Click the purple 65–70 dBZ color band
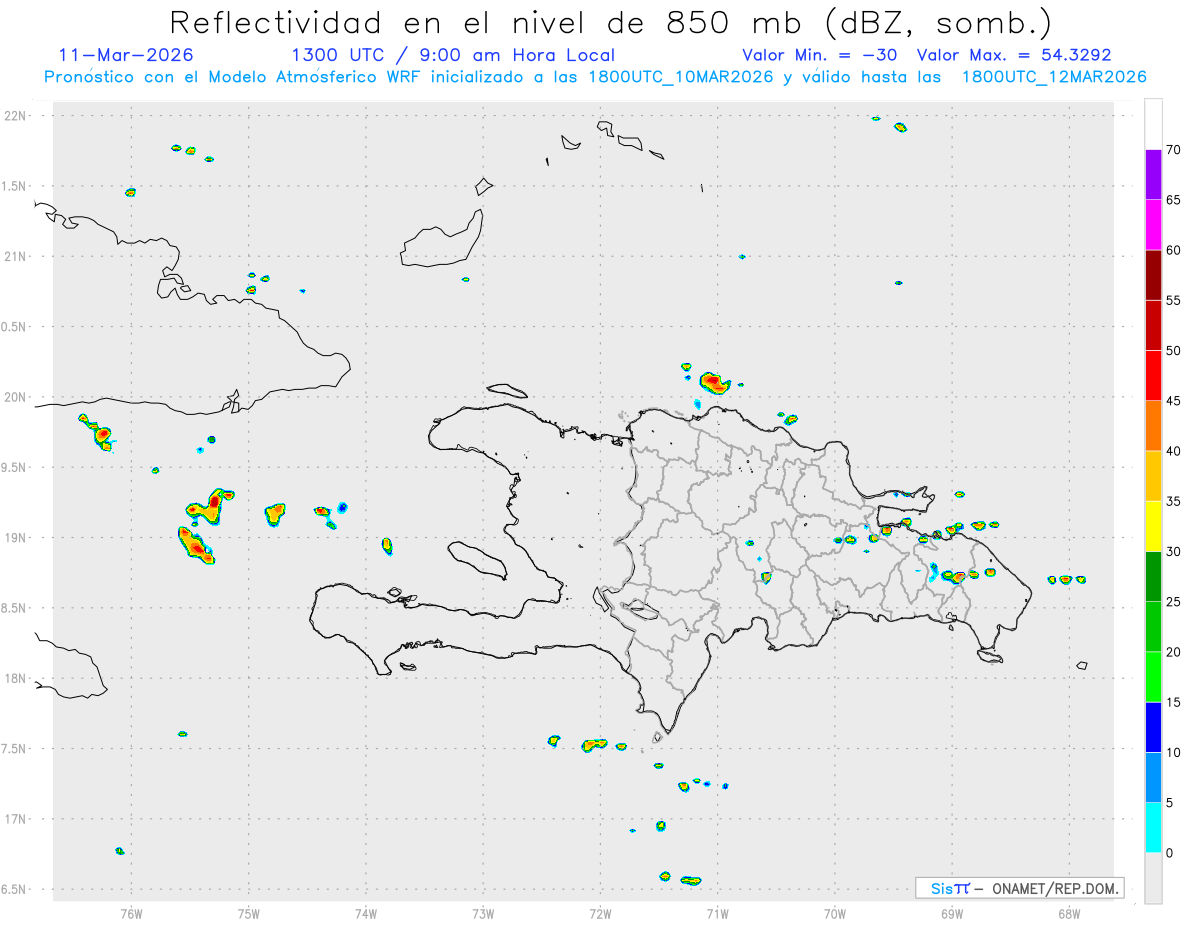 pos(1153,175)
